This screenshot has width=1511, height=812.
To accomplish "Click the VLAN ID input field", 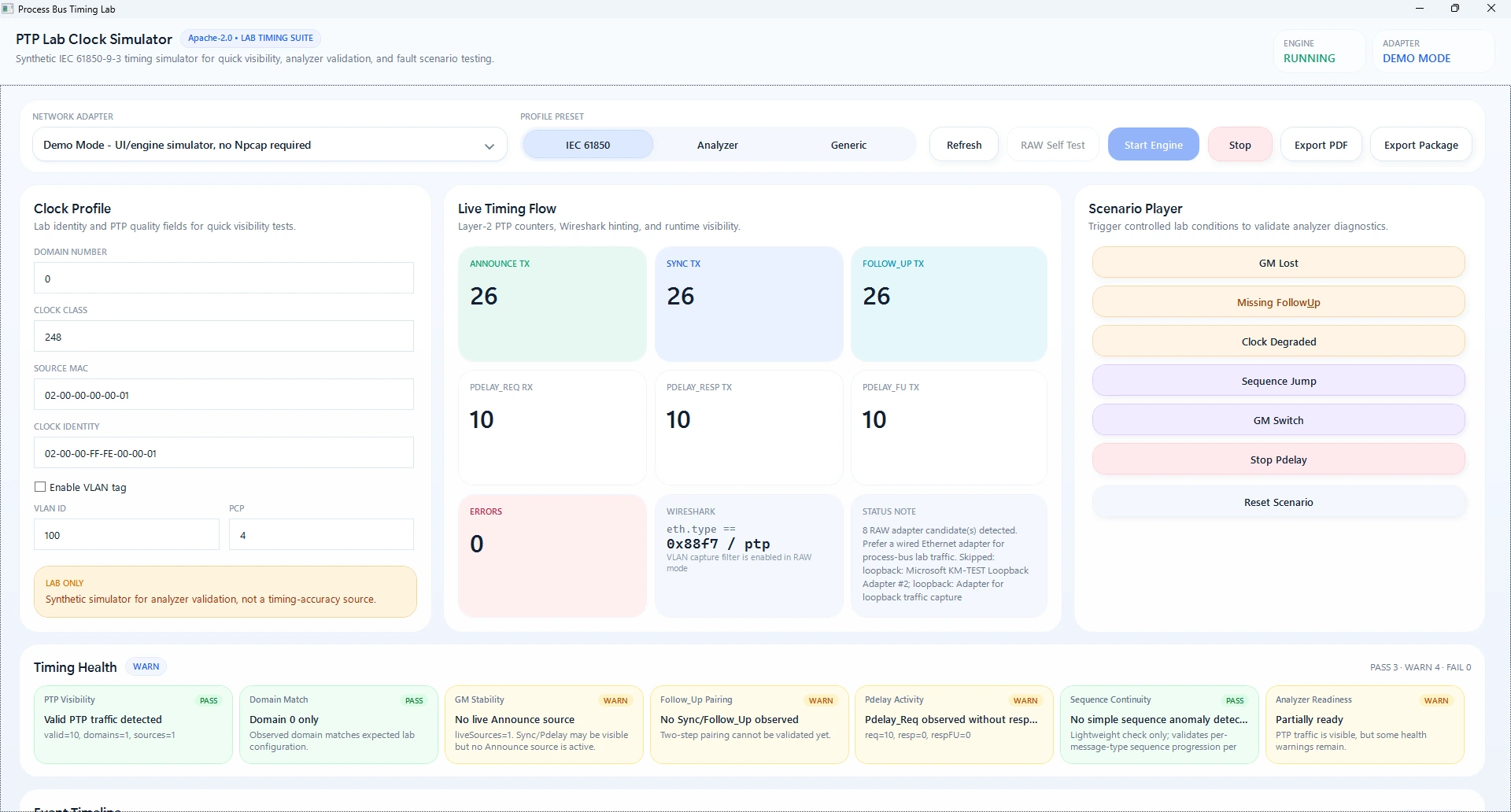I will pyautogui.click(x=126, y=535).
